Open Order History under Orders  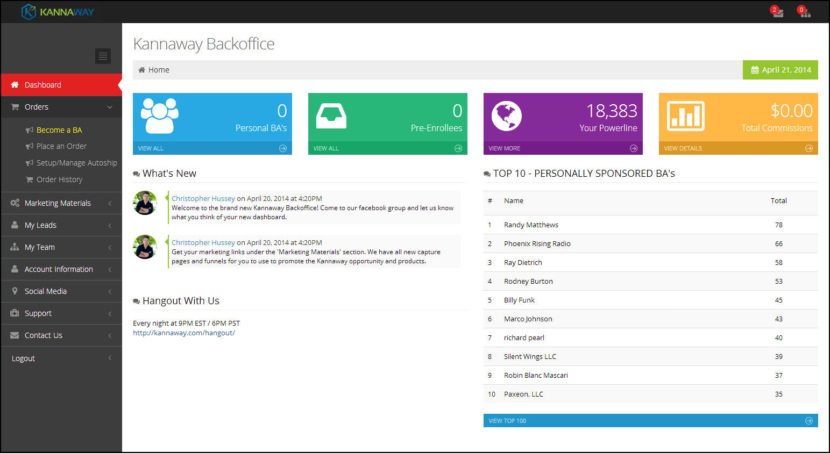[x=59, y=179]
